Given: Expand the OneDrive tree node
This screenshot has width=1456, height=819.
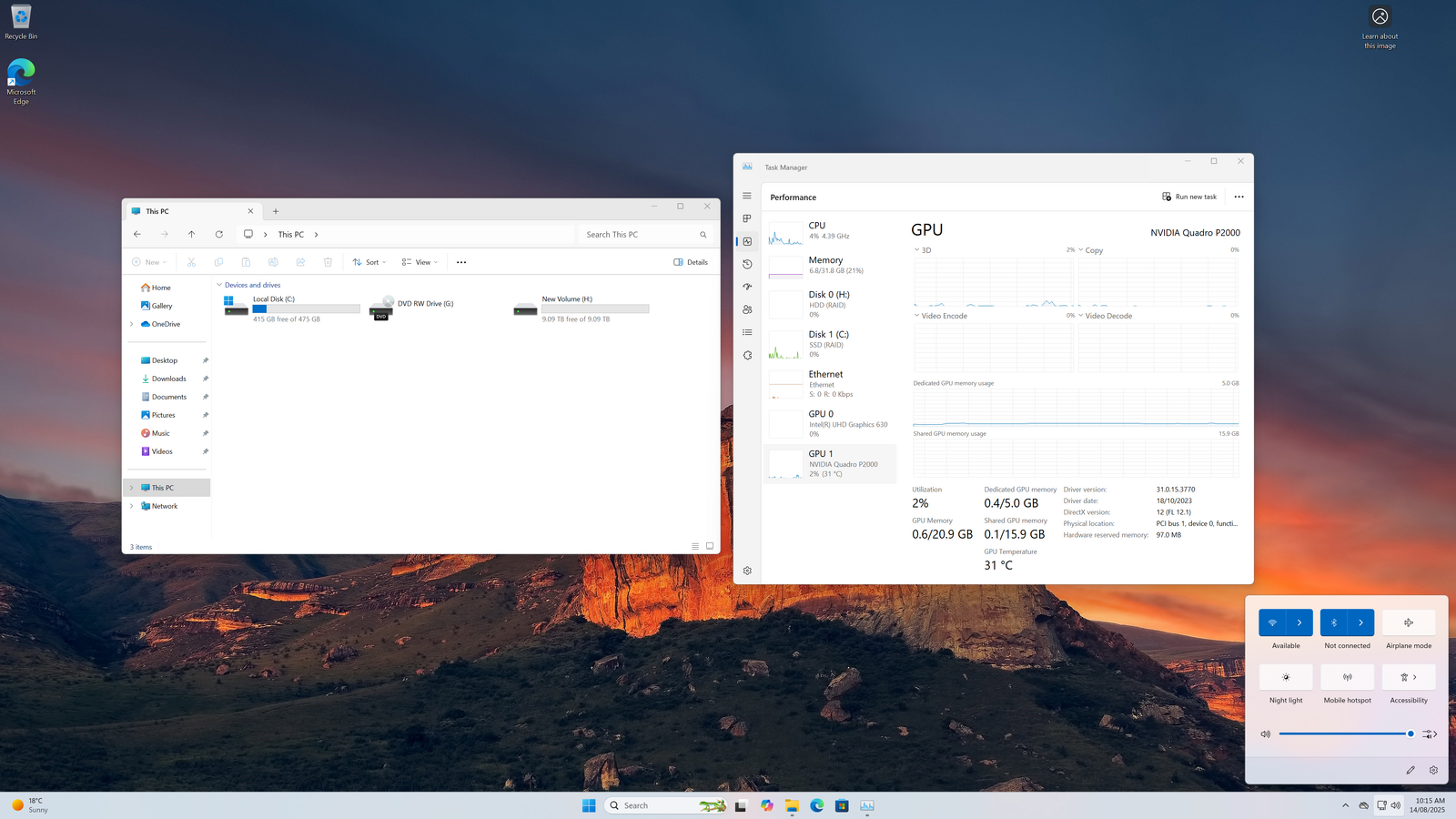Looking at the screenshot, I should [132, 324].
